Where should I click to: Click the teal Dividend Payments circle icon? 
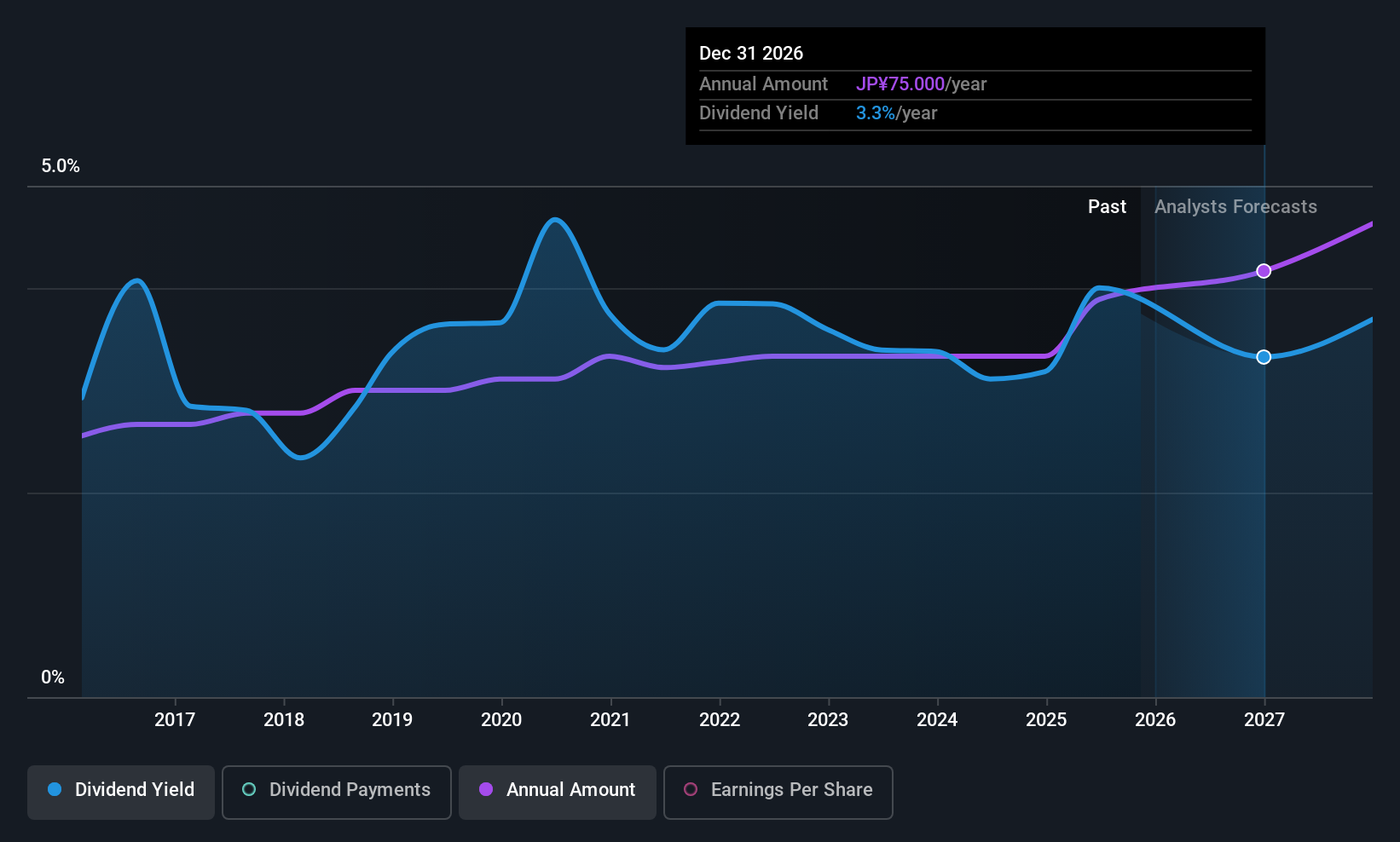(248, 790)
